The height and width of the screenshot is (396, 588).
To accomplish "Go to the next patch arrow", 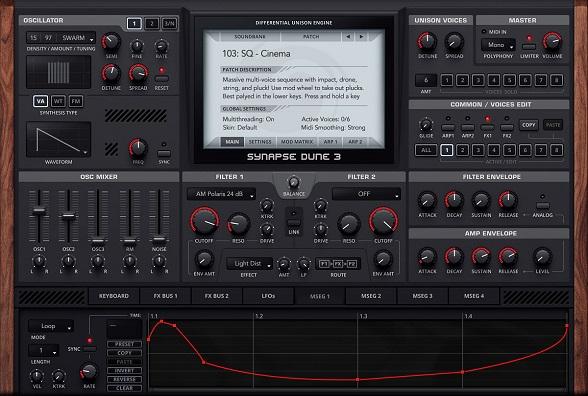I will click(361, 37).
